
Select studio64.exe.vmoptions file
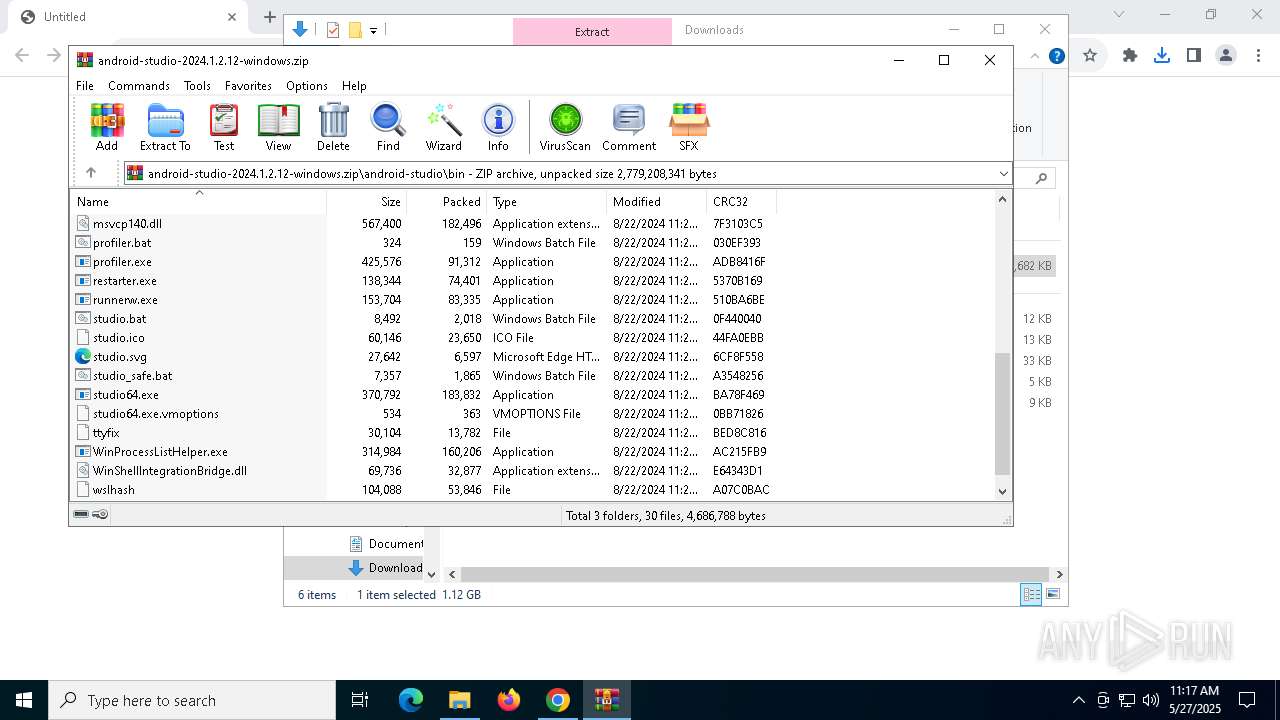(x=155, y=414)
